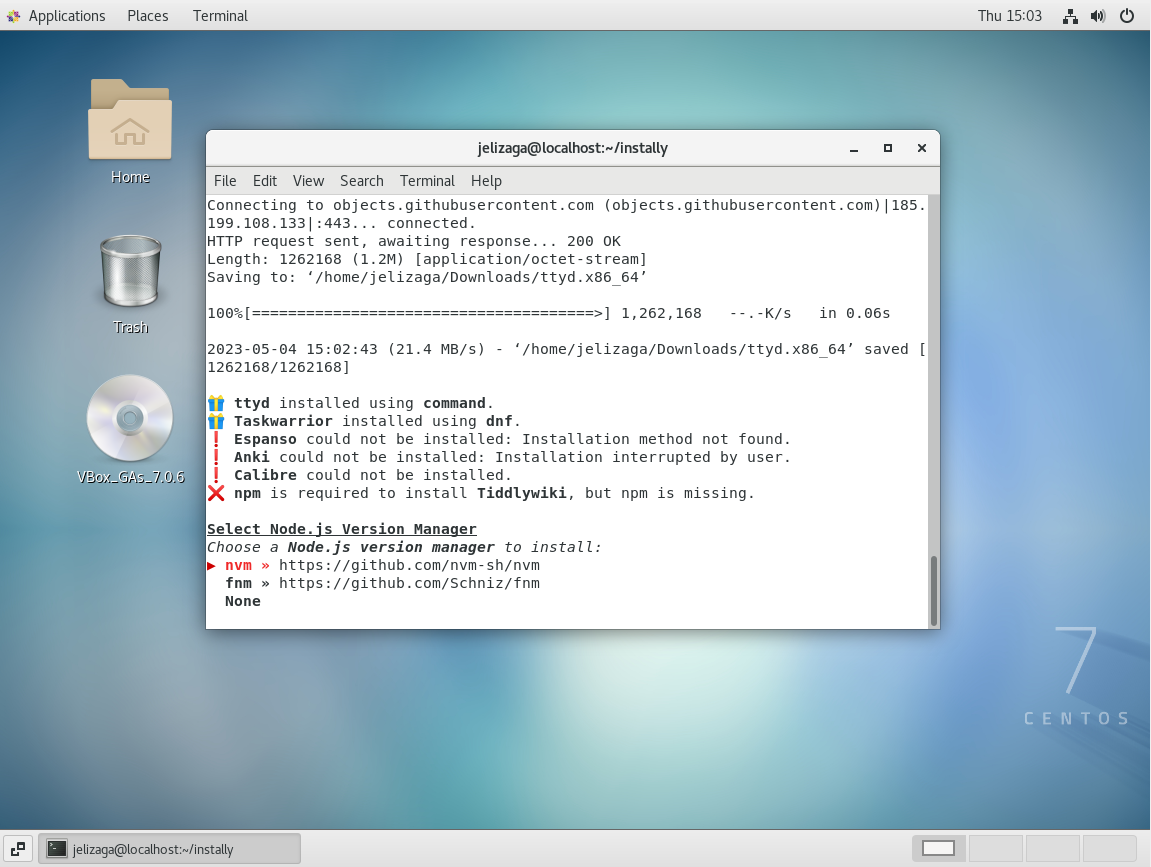Click the red X icon before npm
The width and height of the screenshot is (1151, 867).
[x=216, y=493]
